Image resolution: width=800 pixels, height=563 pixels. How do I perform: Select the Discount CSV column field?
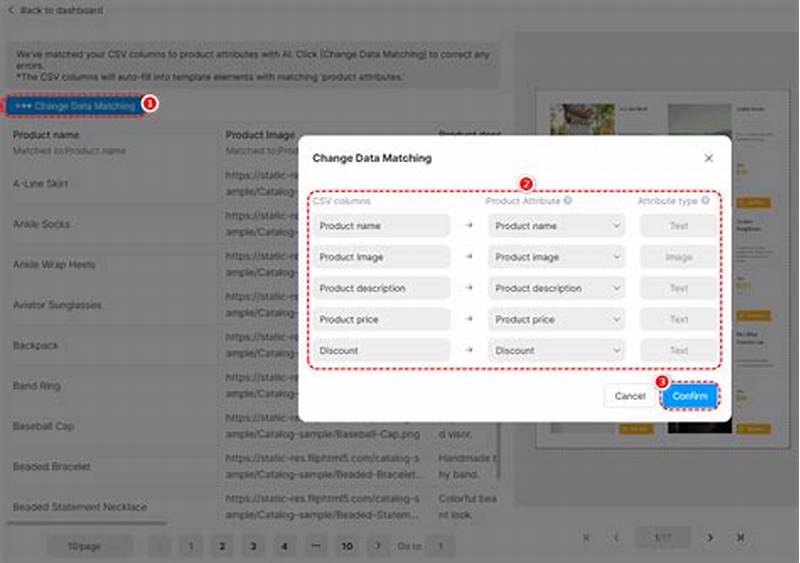(382, 351)
